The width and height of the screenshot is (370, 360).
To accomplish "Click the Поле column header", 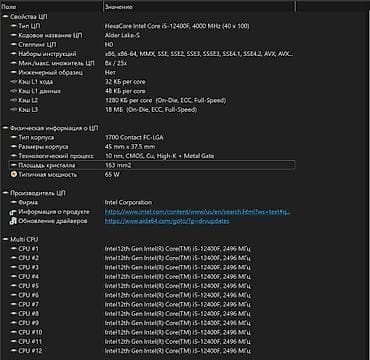I will [x=8, y=7].
